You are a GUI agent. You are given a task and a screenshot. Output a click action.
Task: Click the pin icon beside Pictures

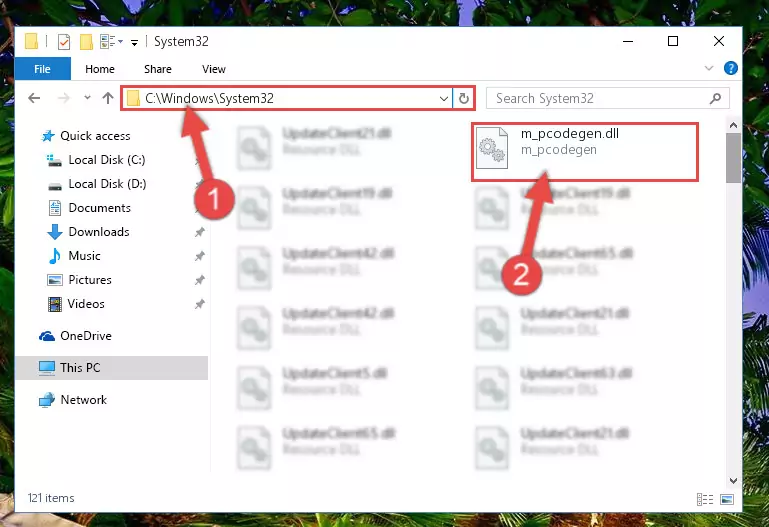pyautogui.click(x=200, y=280)
